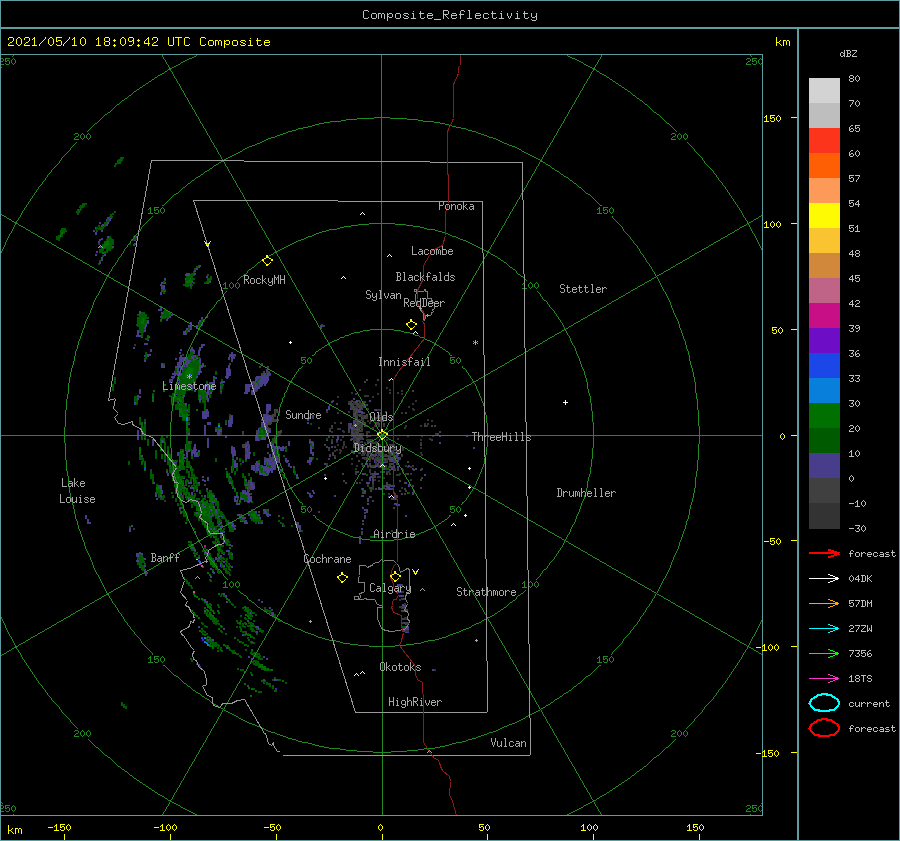Viewport: 900px width, 841px height.
Task: Click the Drumheller label
Action: click(586, 493)
